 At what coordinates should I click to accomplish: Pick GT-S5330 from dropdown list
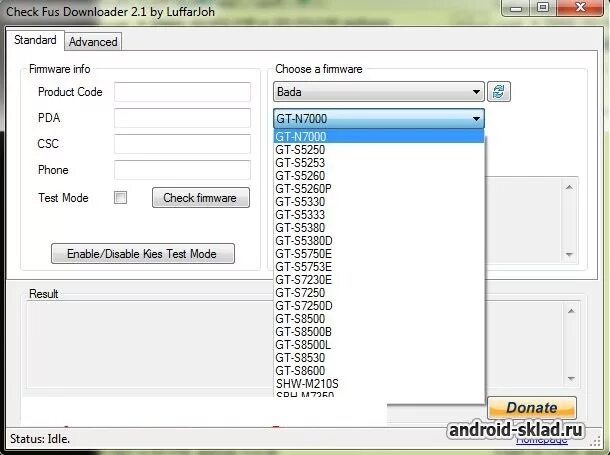(379, 201)
